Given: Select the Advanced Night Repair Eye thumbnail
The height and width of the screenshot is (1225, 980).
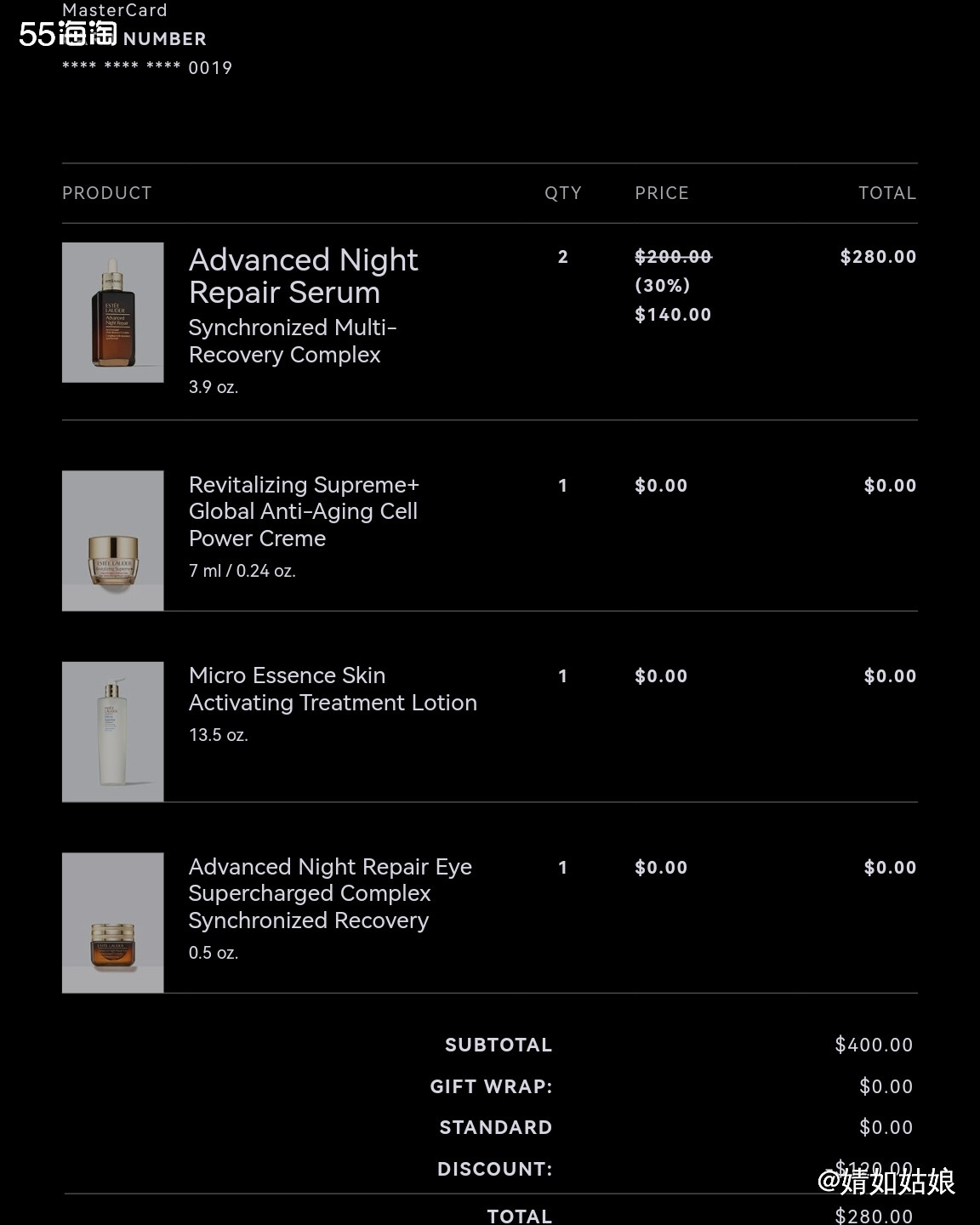Looking at the screenshot, I should 112,922.
